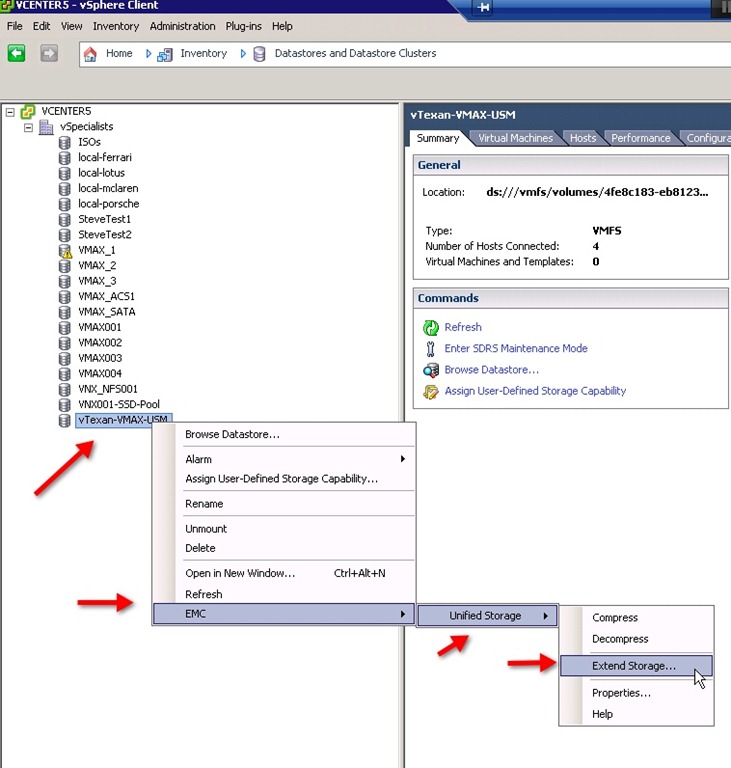Select Unmount in the context menu
Image resolution: width=731 pixels, height=768 pixels.
pos(206,529)
